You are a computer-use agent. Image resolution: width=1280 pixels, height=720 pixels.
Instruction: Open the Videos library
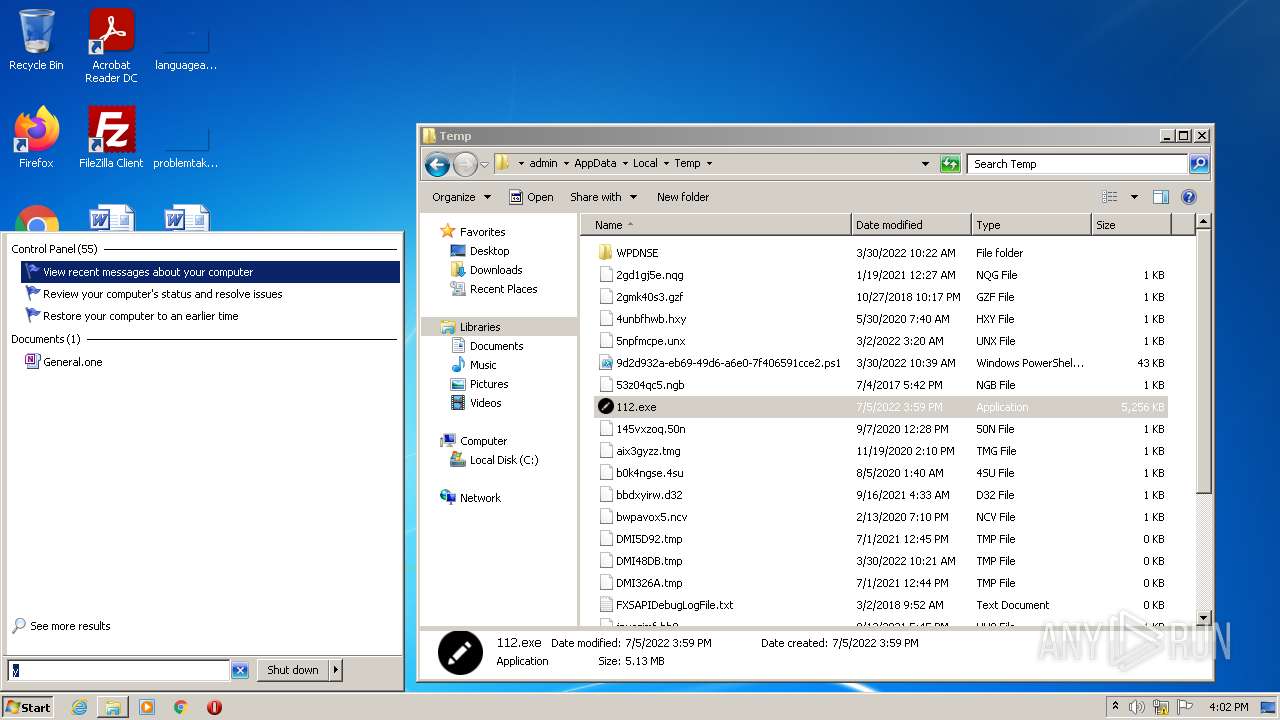coord(476,403)
